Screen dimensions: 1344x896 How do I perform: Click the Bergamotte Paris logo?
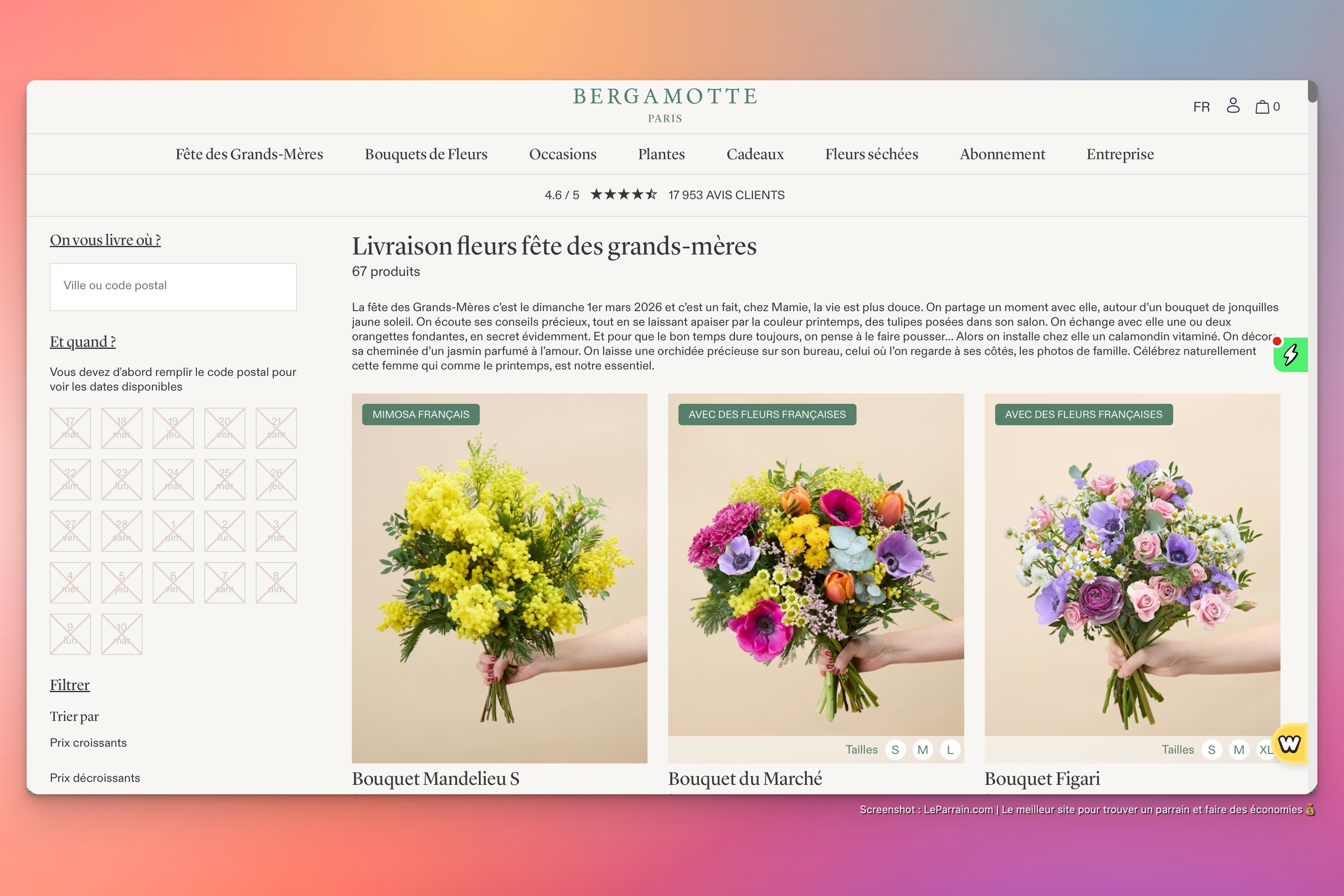(665, 104)
